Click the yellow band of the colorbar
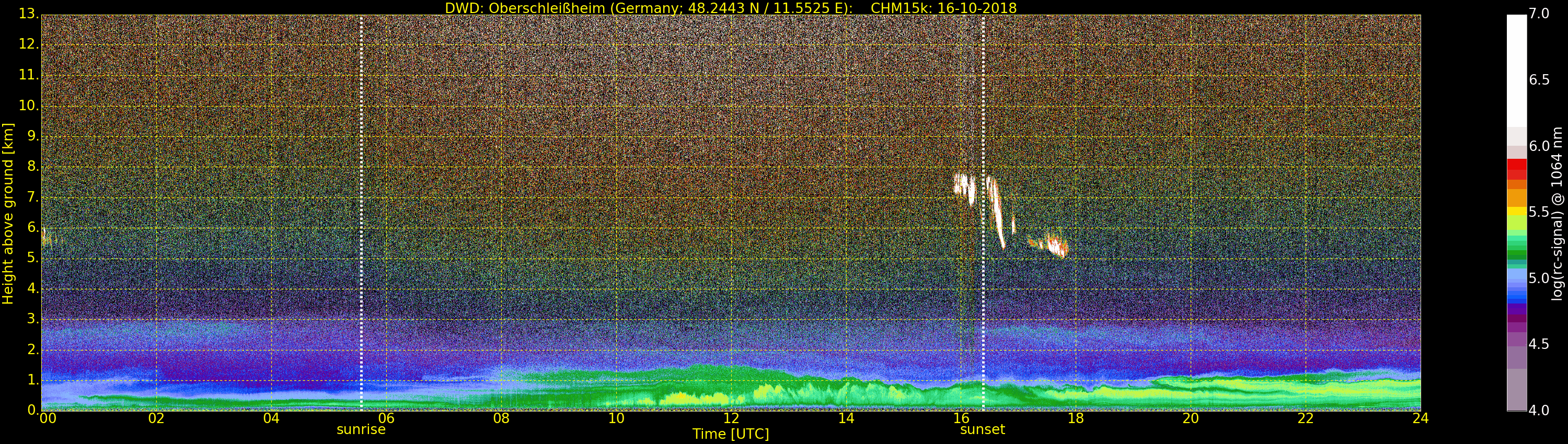 pyautogui.click(x=1516, y=212)
